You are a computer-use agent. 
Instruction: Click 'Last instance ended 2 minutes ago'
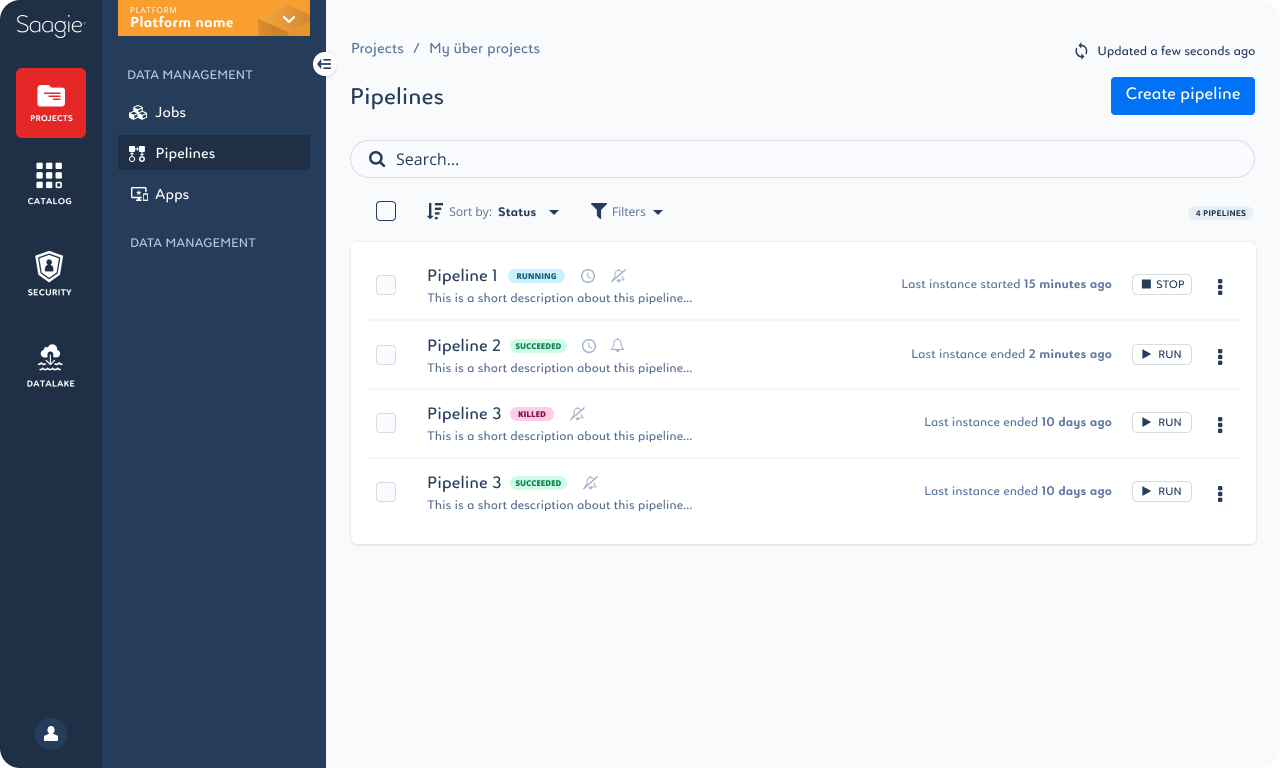[x=1011, y=355]
